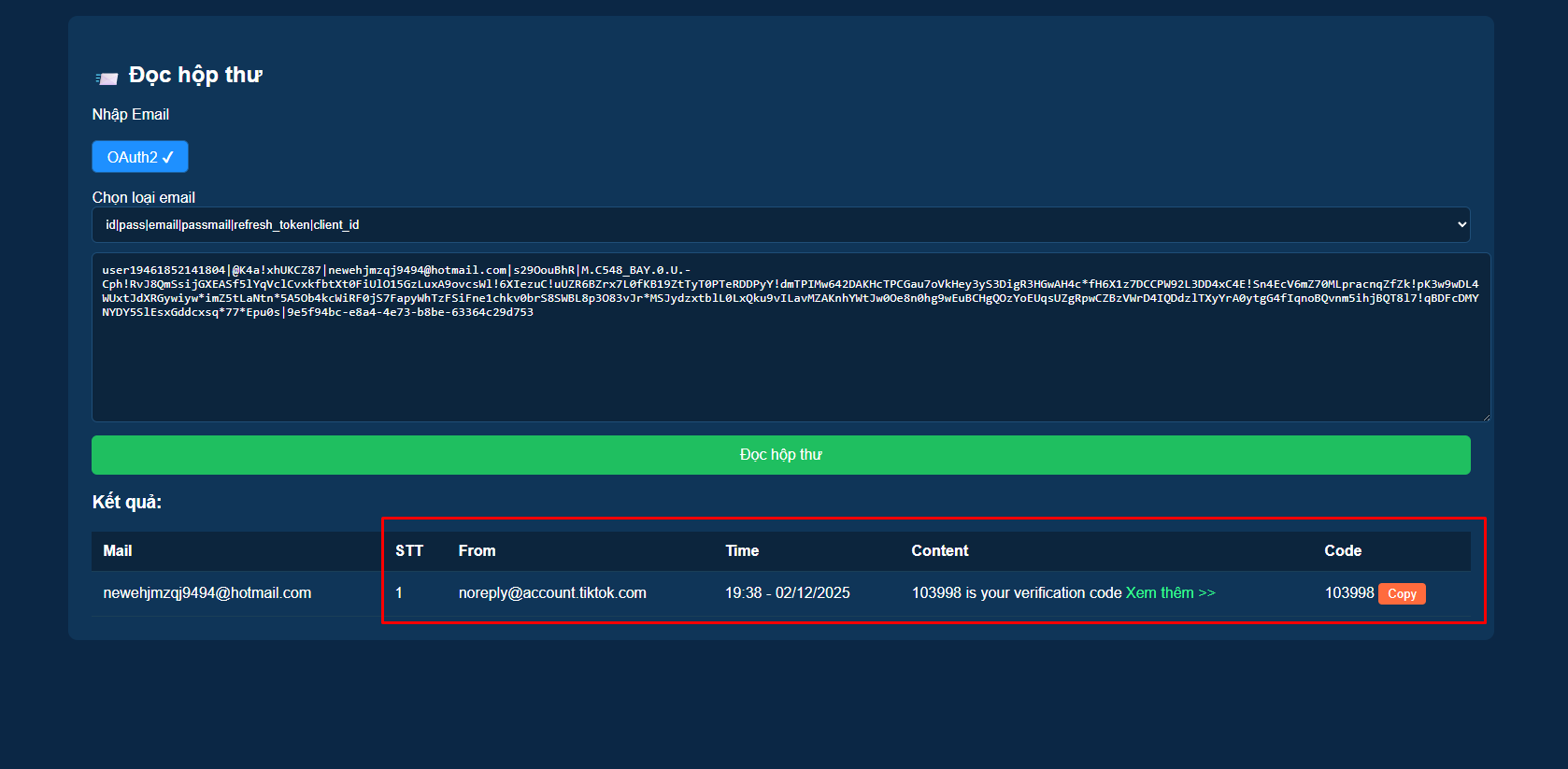Click the mailbox icon beside the heading
Viewport: 1568px width, 769px height.
tap(107, 78)
